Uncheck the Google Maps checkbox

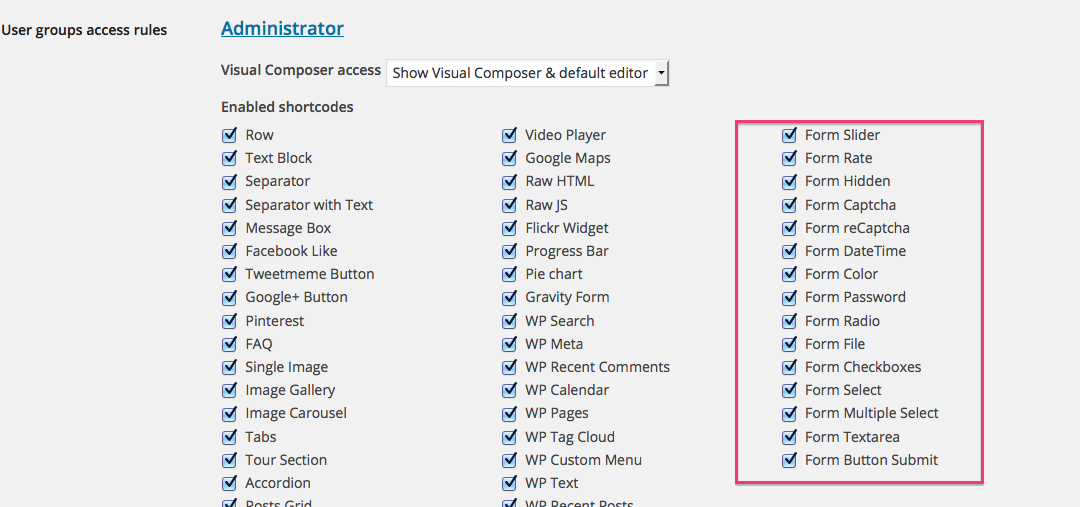point(509,158)
